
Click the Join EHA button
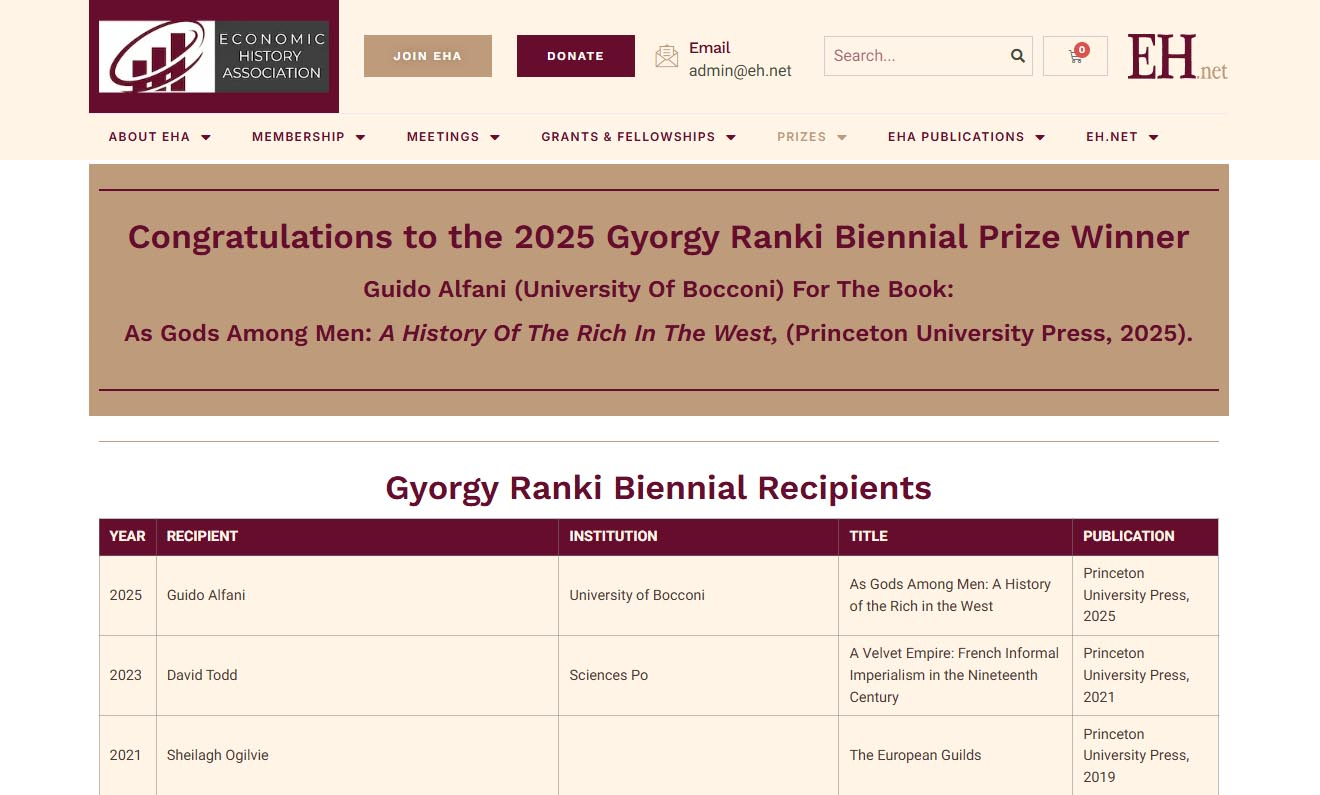(427, 56)
